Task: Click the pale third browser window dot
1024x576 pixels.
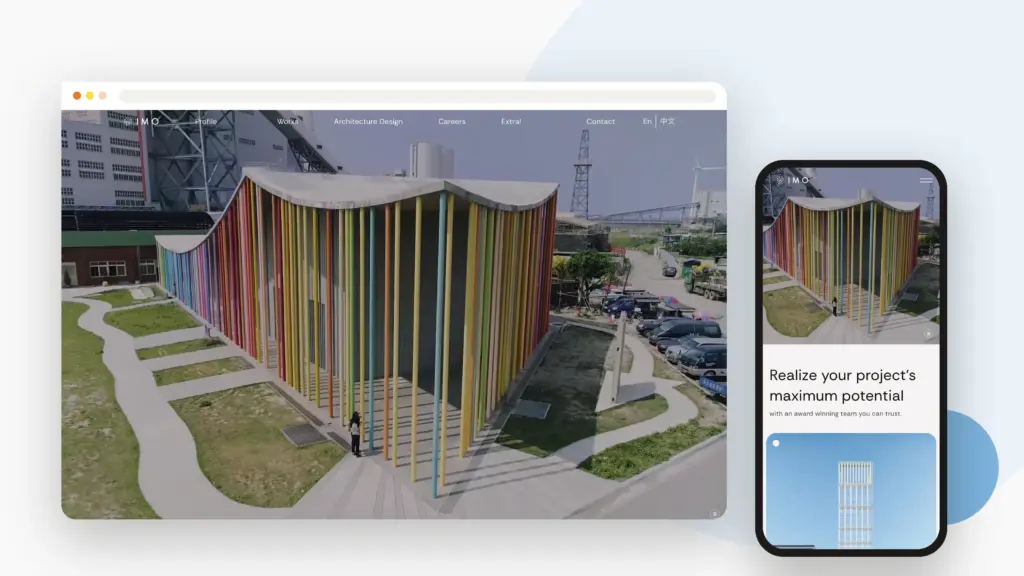Action: coord(103,95)
